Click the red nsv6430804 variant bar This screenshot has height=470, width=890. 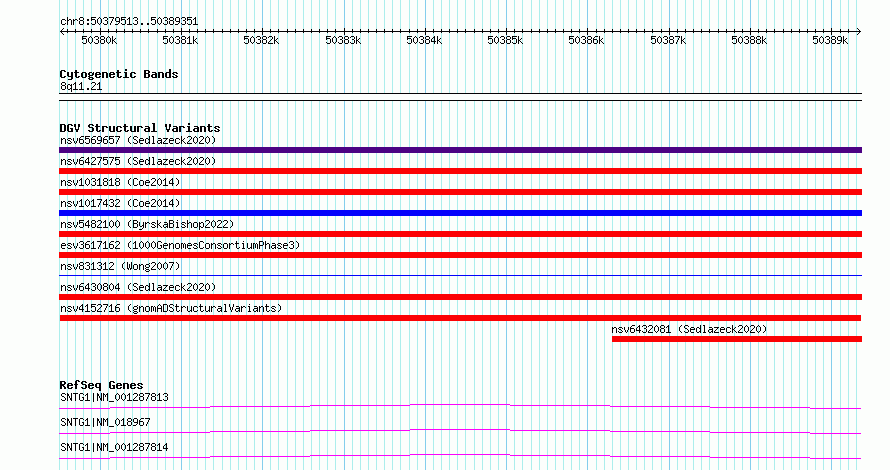pyautogui.click(x=460, y=297)
